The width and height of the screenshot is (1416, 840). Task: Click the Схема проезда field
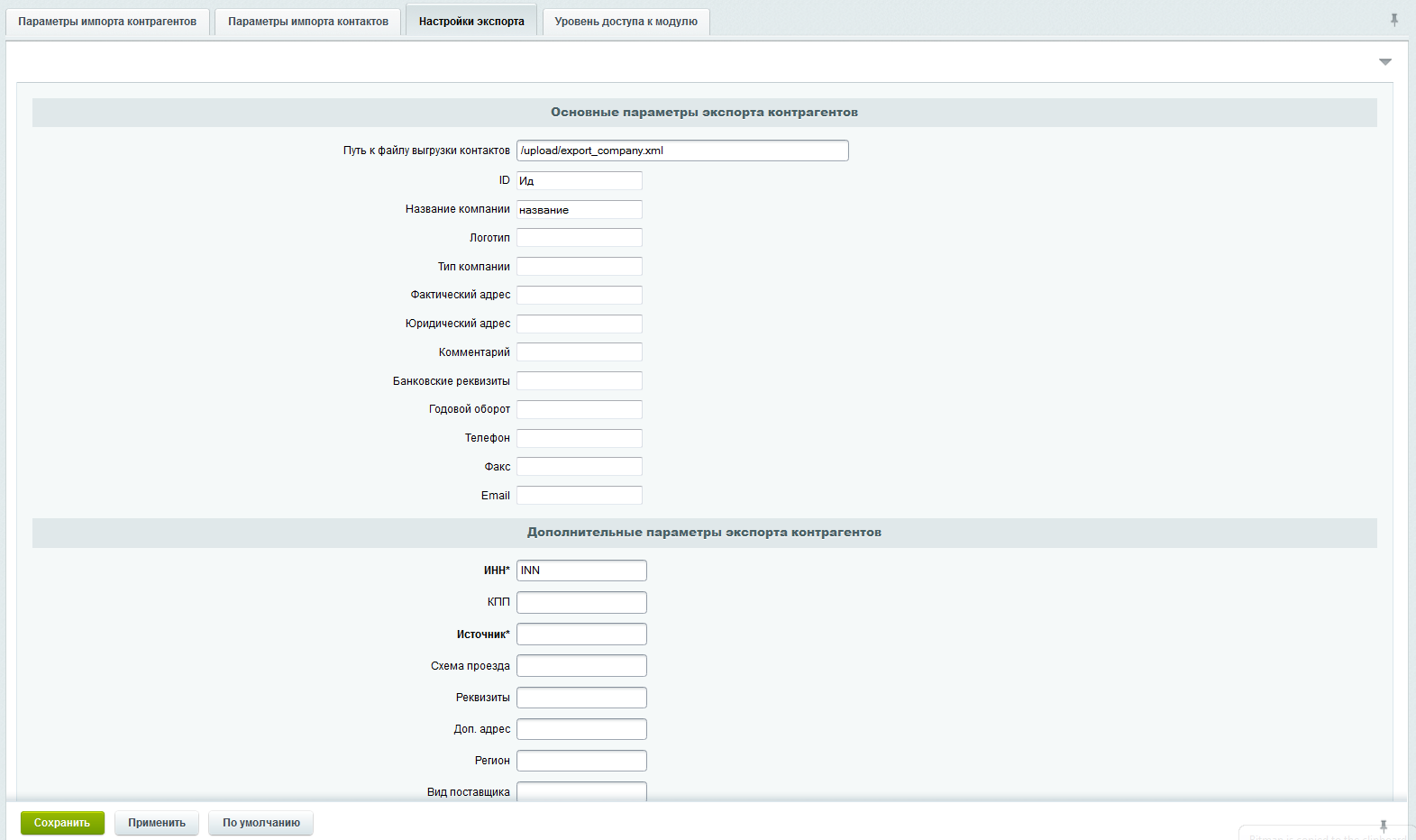pos(581,666)
